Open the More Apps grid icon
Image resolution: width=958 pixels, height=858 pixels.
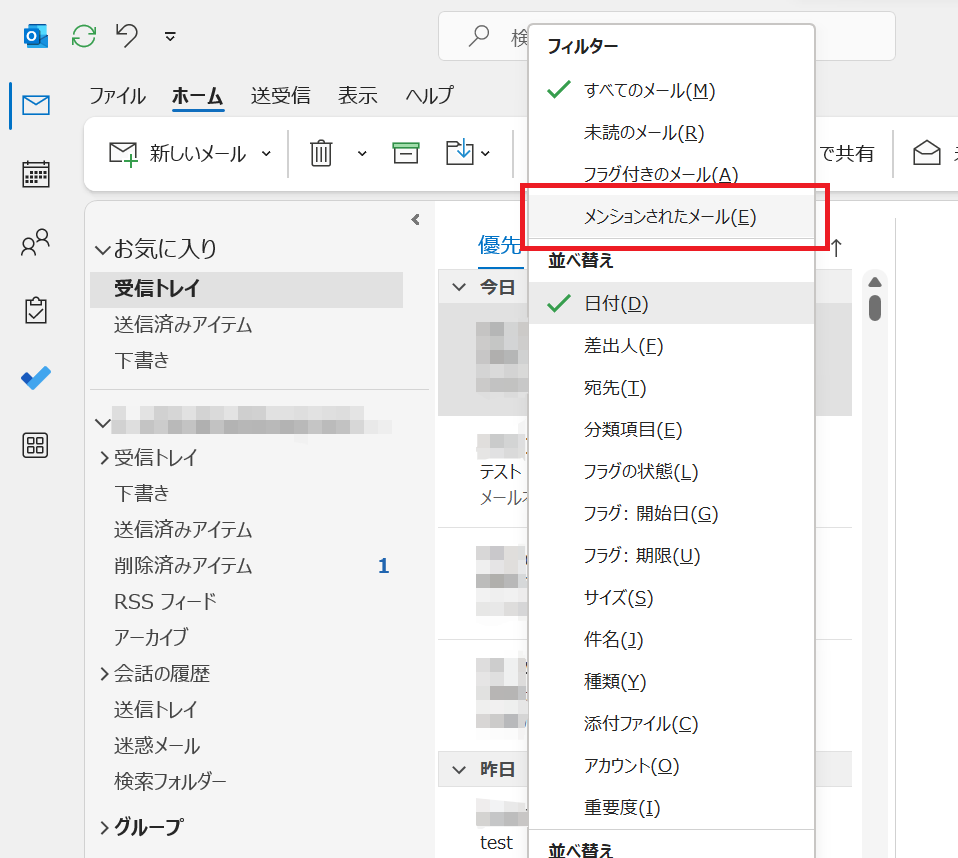point(36,446)
